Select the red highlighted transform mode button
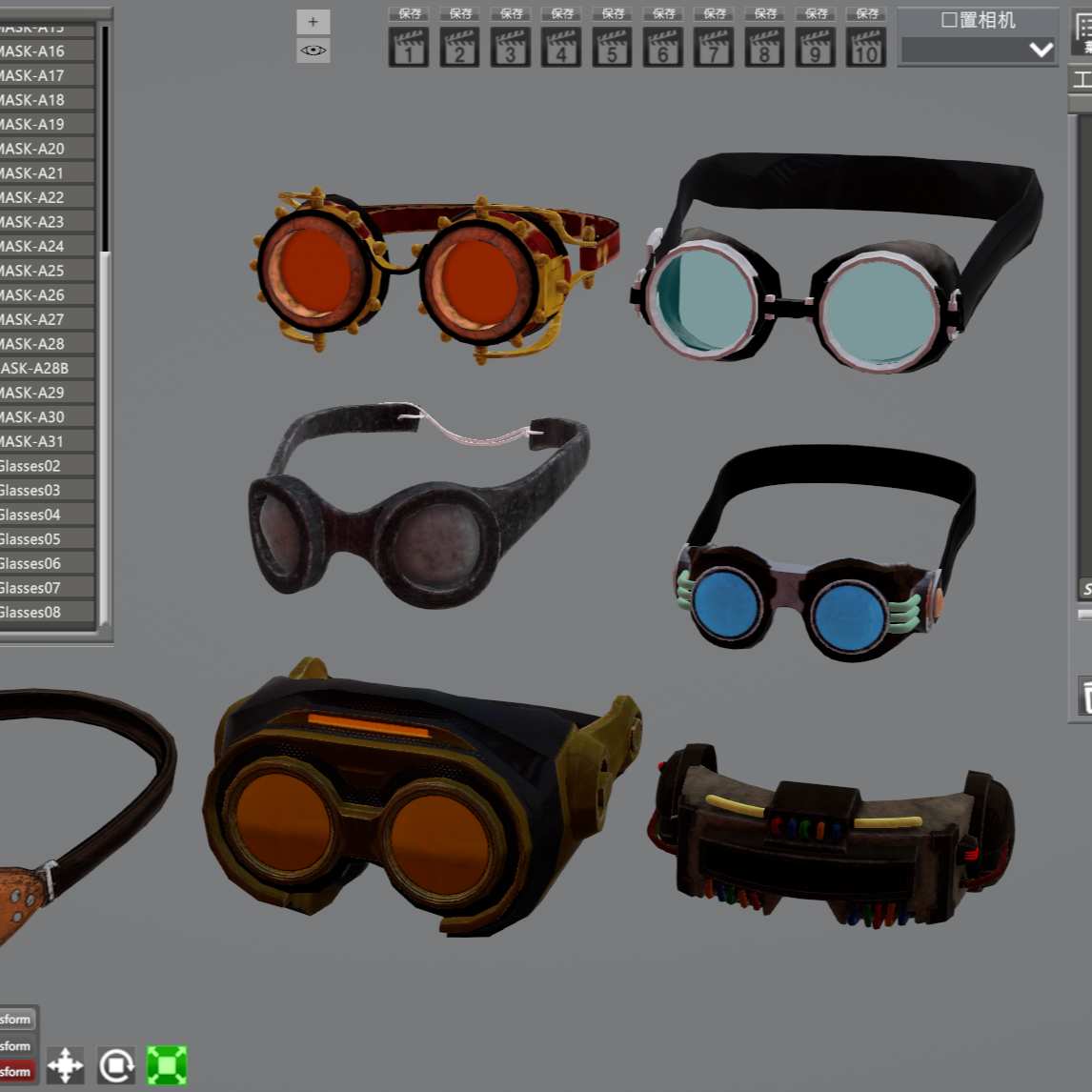 17,1072
